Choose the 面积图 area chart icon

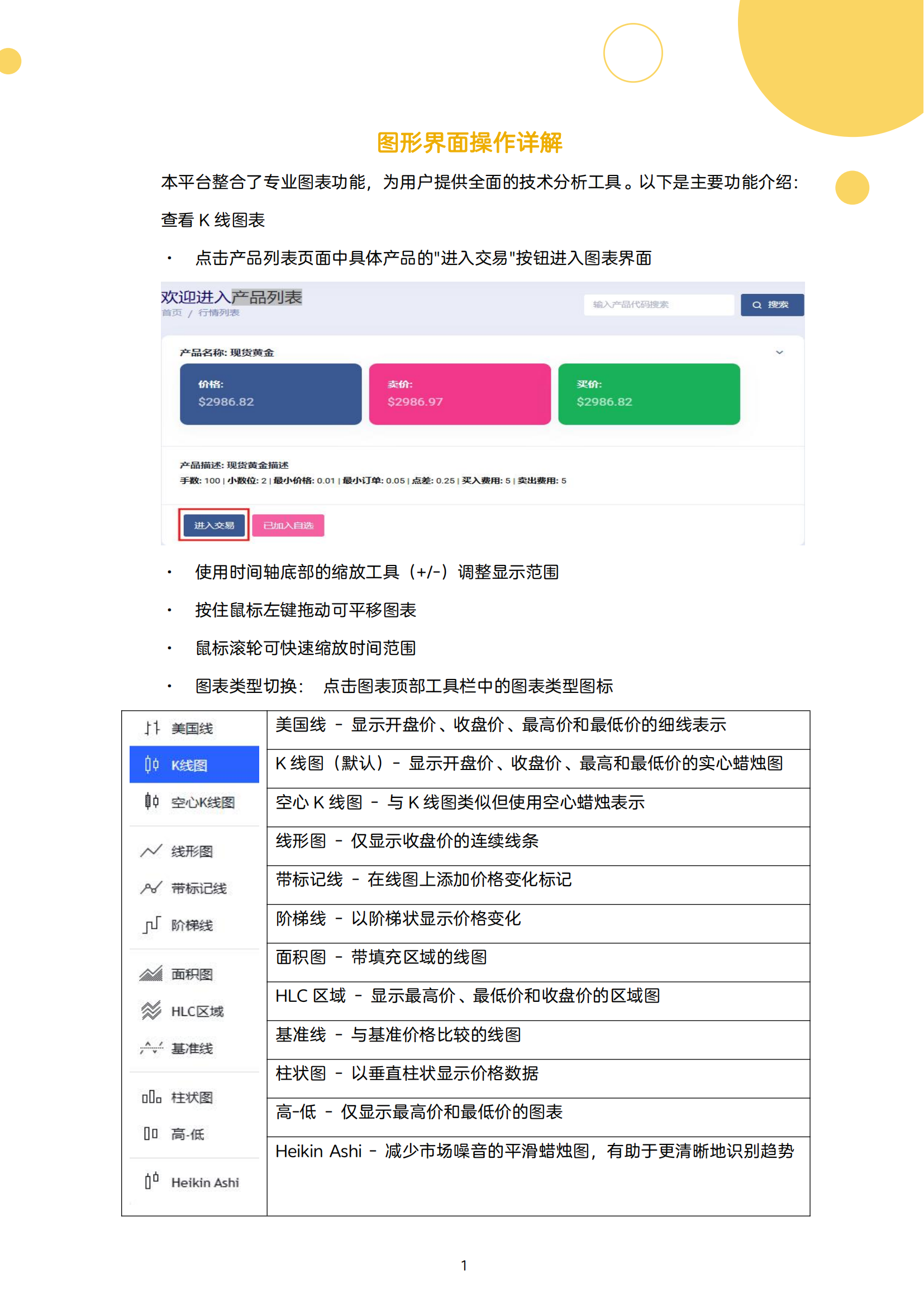pyautogui.click(x=151, y=974)
